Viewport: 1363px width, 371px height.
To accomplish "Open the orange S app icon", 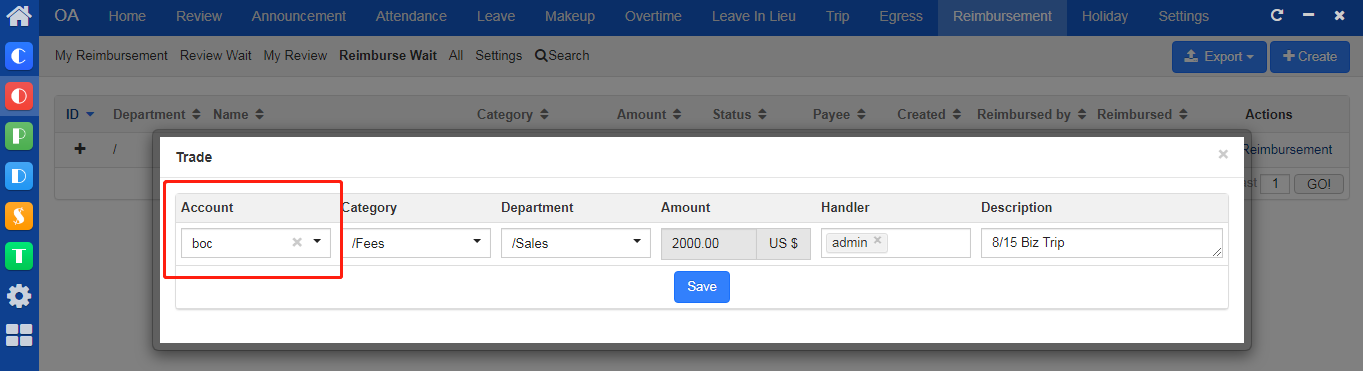I will point(19,215).
